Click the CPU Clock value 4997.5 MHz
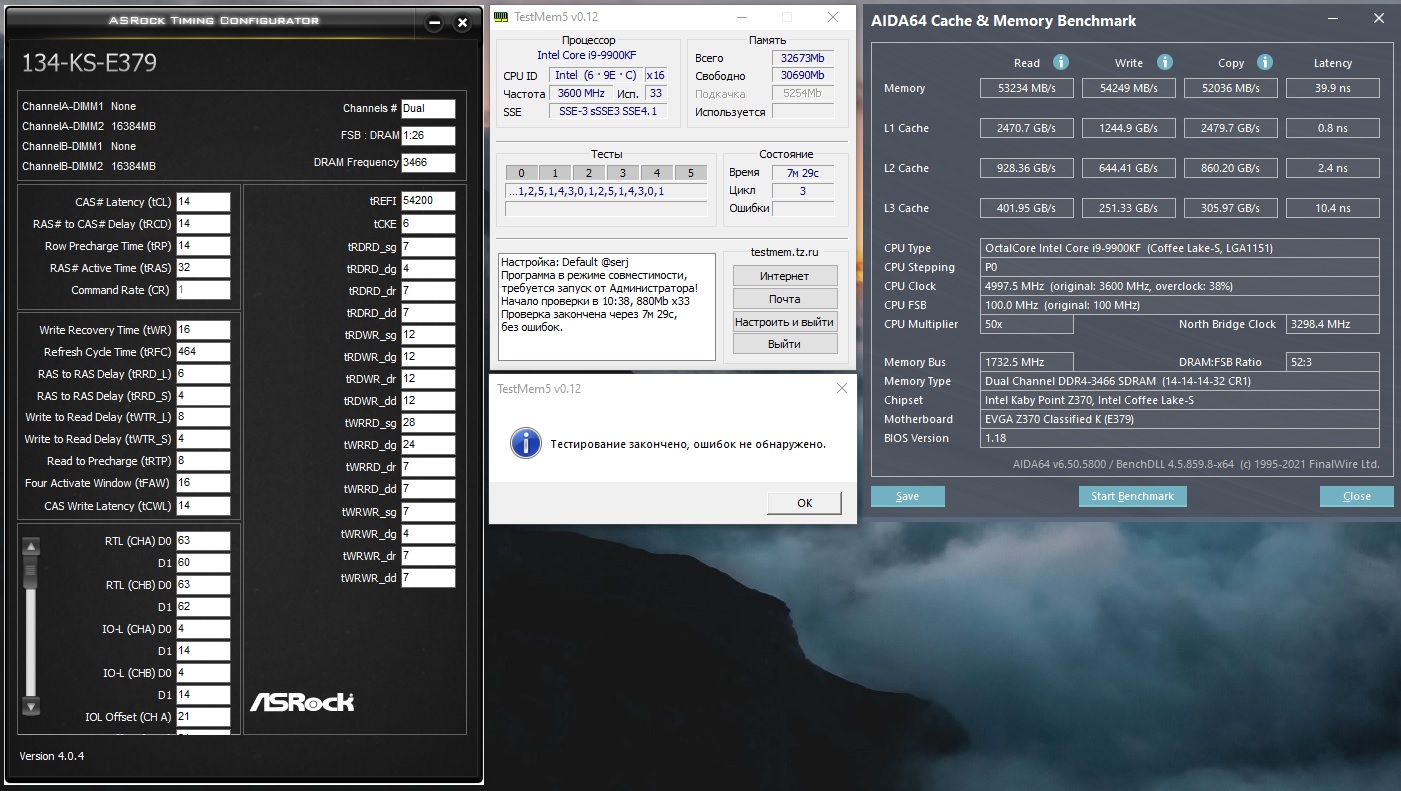 coord(1180,286)
